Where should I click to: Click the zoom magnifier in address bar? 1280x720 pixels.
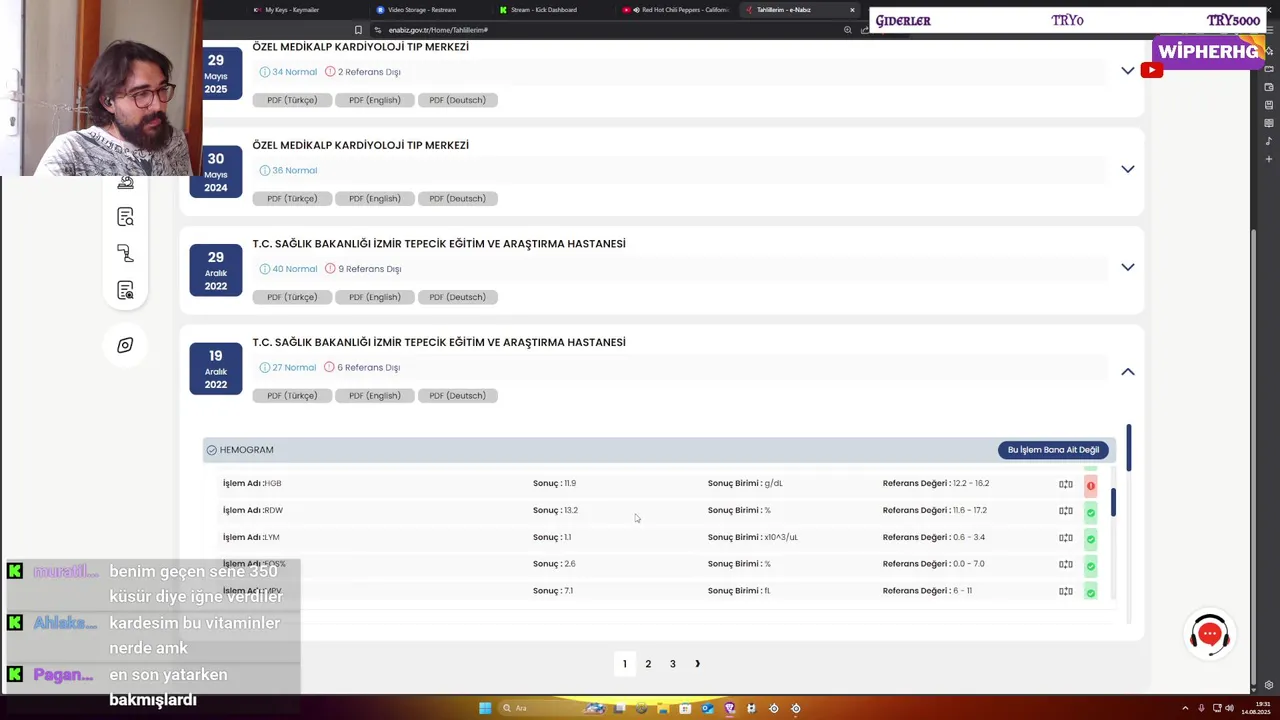(848, 30)
